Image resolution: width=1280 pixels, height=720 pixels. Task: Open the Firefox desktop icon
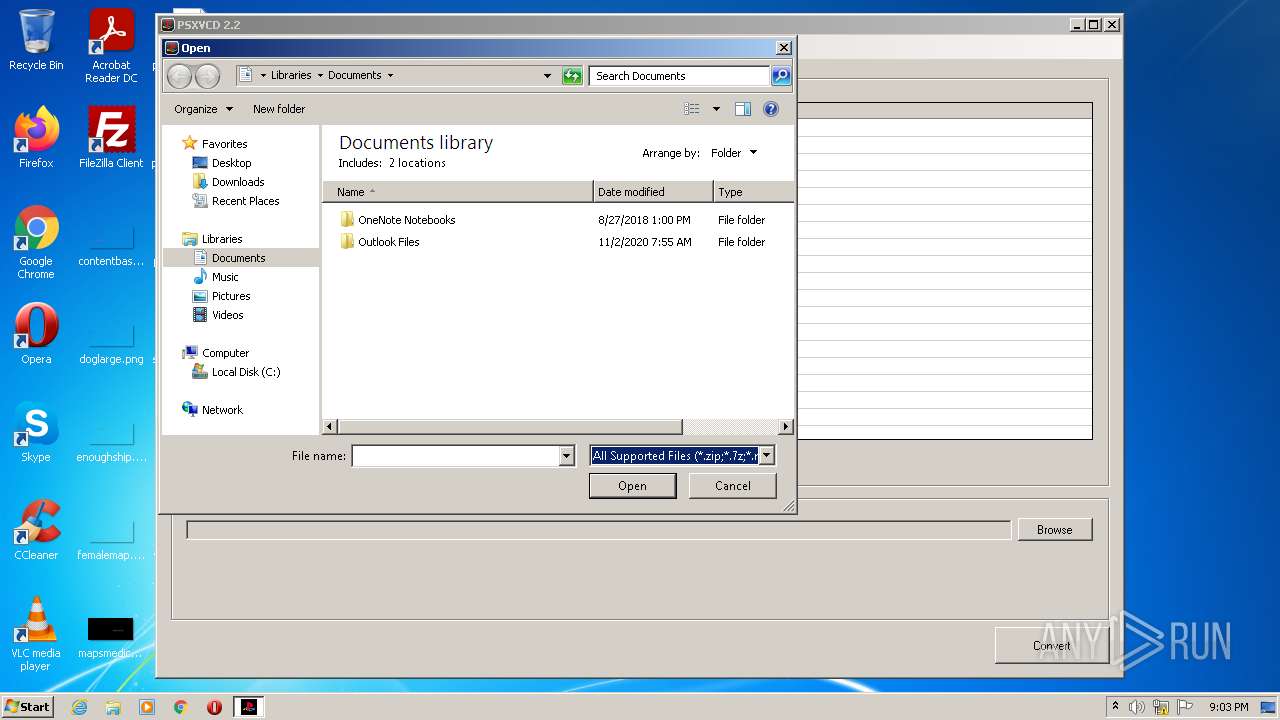(36, 138)
